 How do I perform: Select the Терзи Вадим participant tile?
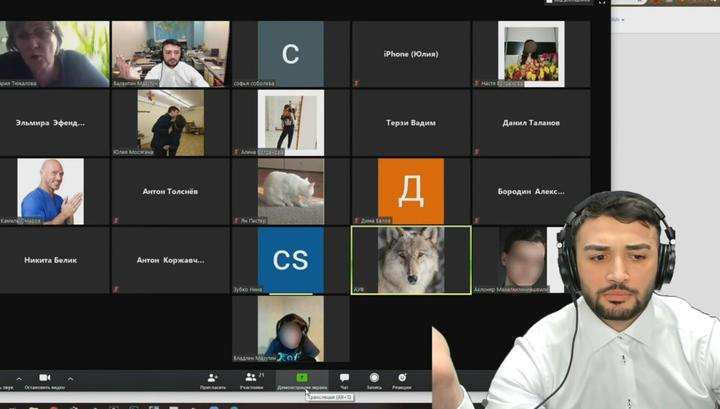410,123
